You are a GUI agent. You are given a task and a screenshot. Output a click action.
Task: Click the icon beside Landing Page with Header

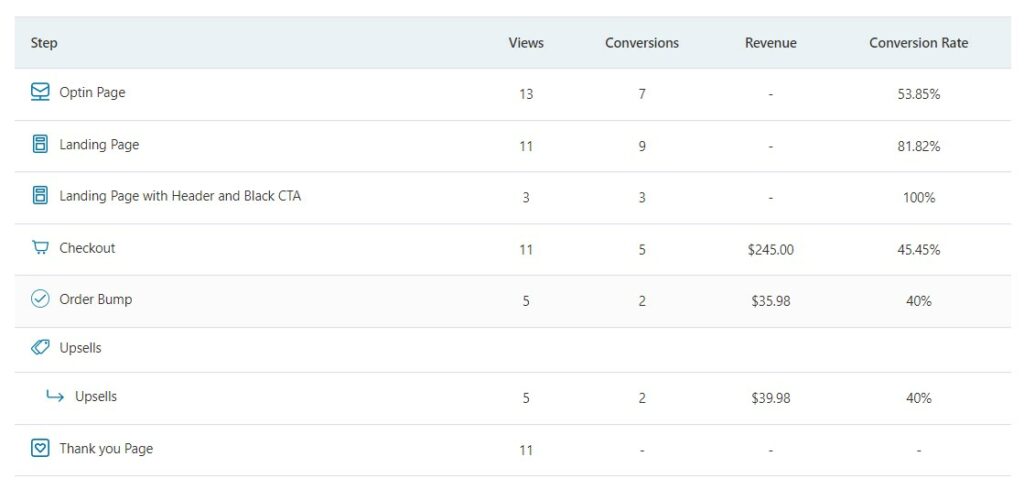(x=40, y=195)
